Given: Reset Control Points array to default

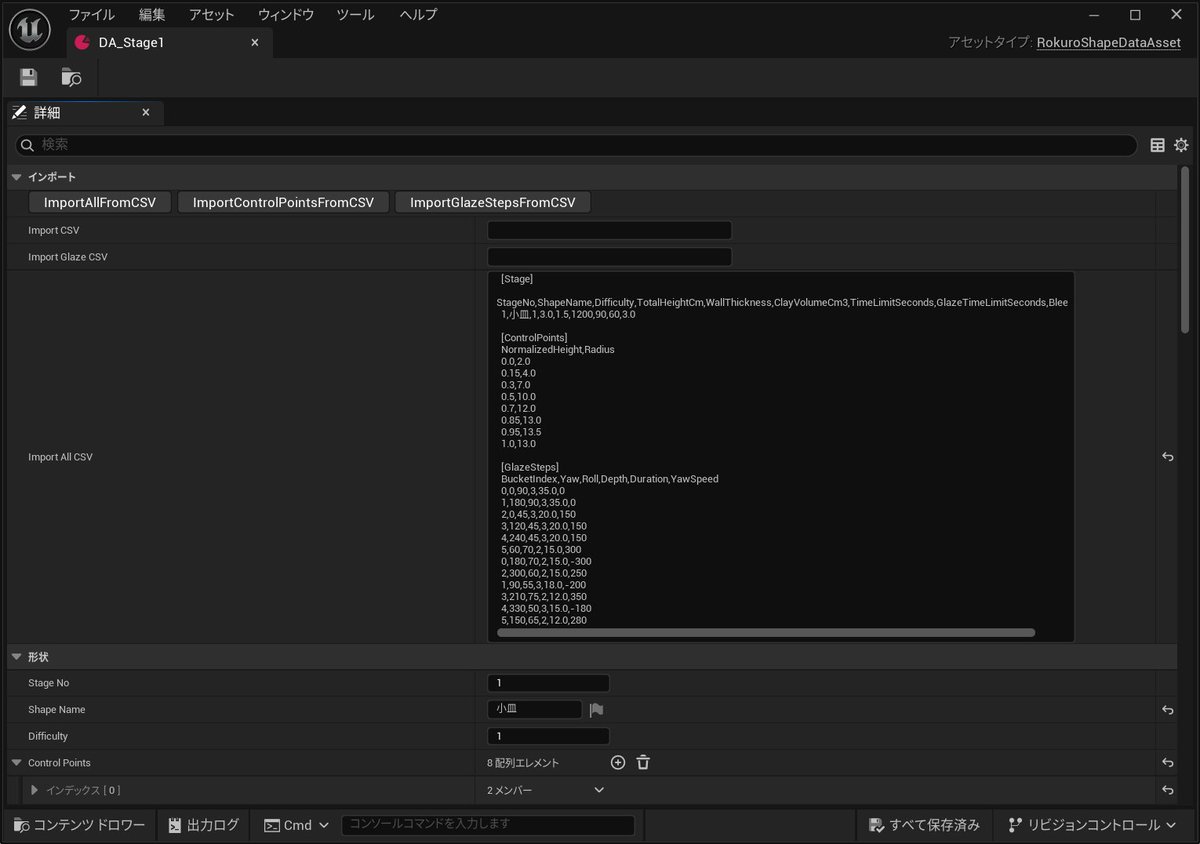Looking at the screenshot, I should point(1167,763).
